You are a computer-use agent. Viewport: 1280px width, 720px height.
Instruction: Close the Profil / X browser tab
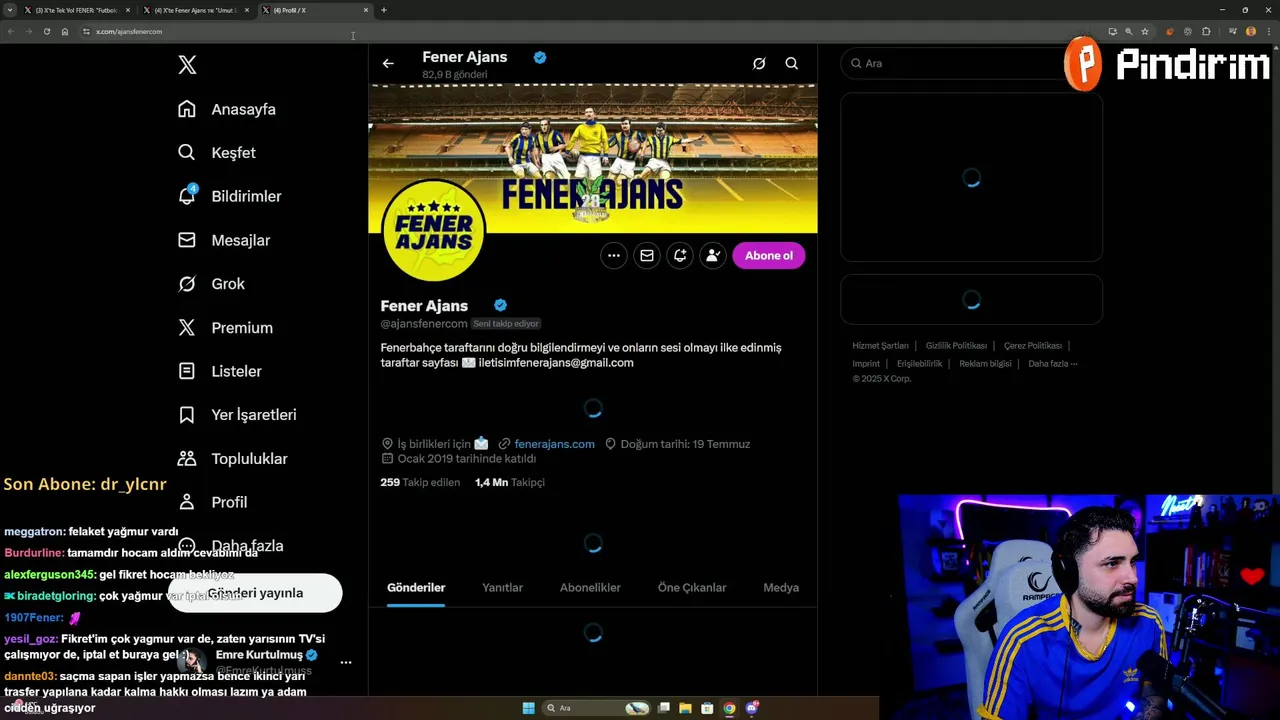366,10
